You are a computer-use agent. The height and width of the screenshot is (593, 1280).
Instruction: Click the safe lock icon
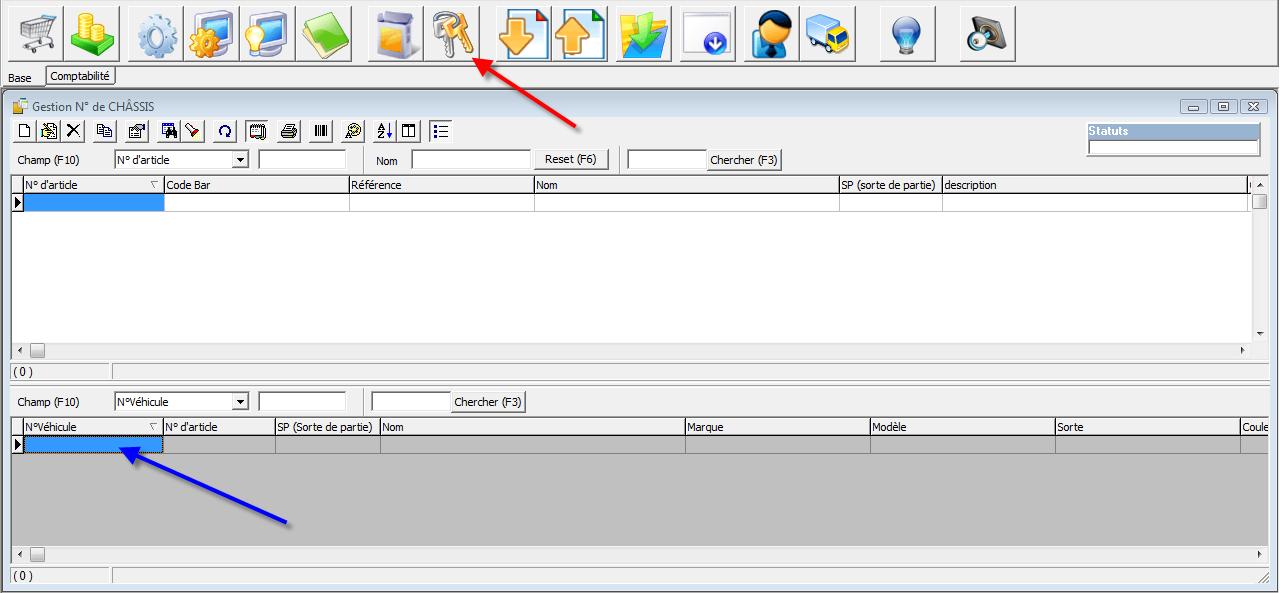(x=987, y=34)
